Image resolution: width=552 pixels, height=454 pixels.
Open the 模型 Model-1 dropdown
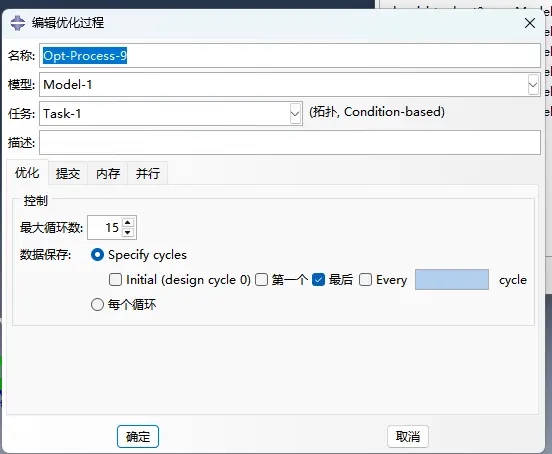coord(533,85)
